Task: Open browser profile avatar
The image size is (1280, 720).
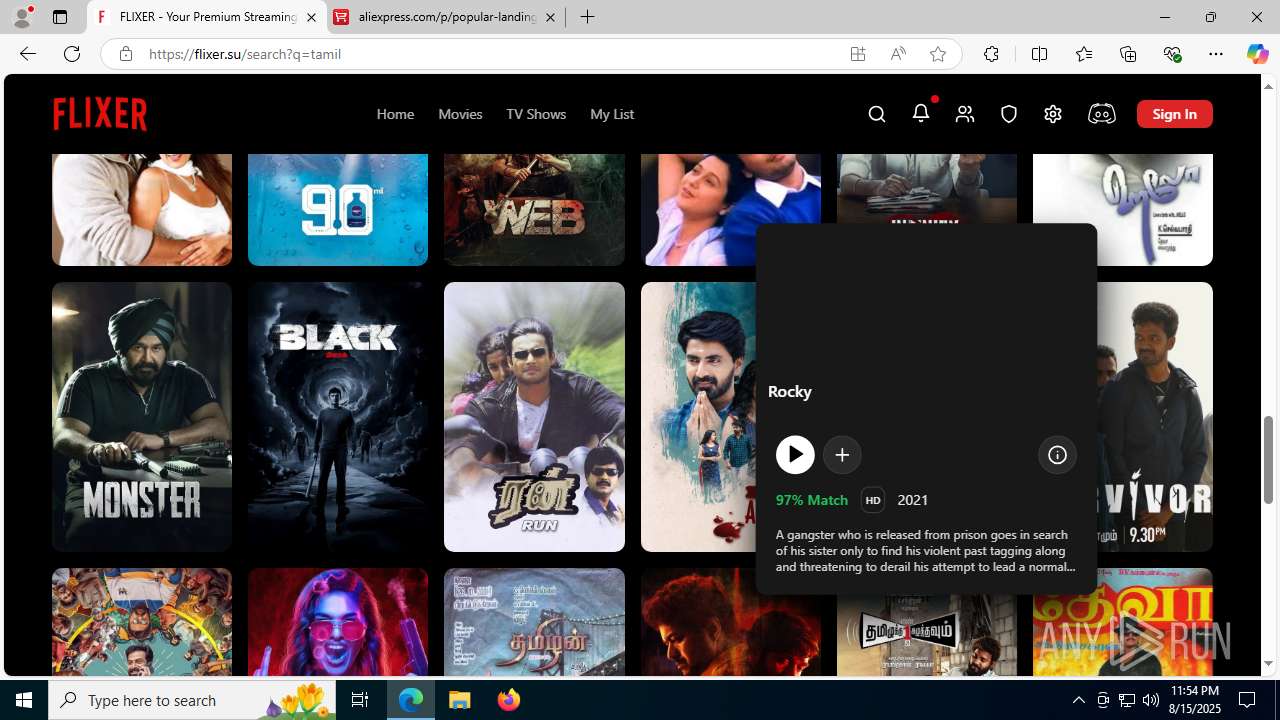Action: [22, 17]
